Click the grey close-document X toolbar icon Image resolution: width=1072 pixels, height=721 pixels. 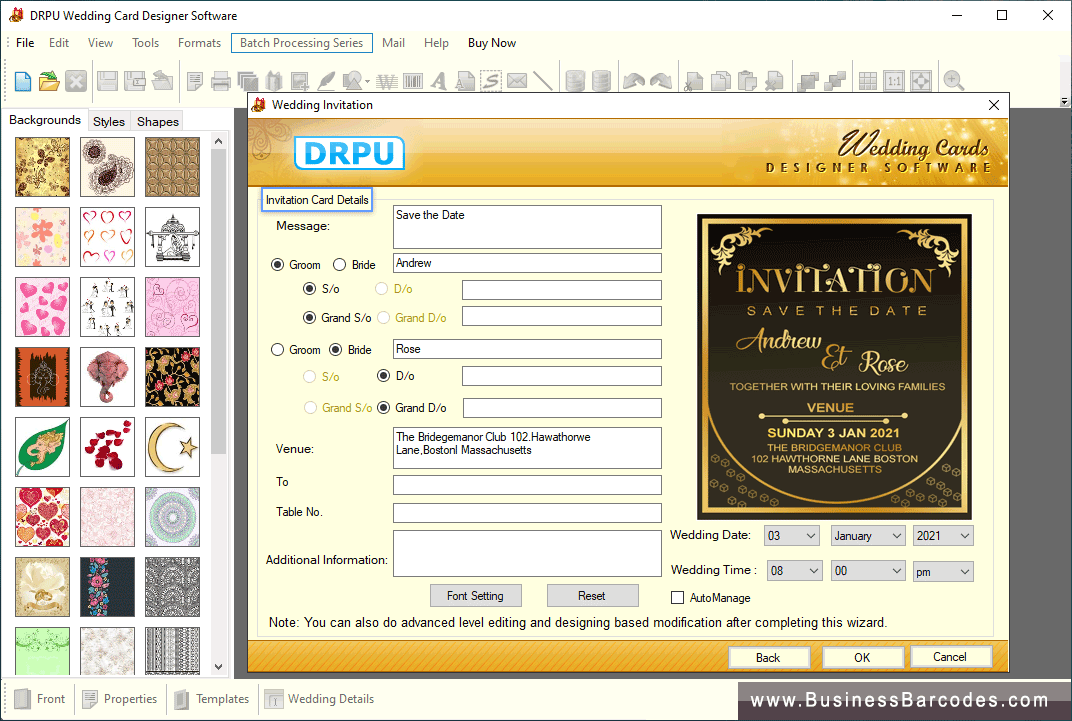point(76,81)
